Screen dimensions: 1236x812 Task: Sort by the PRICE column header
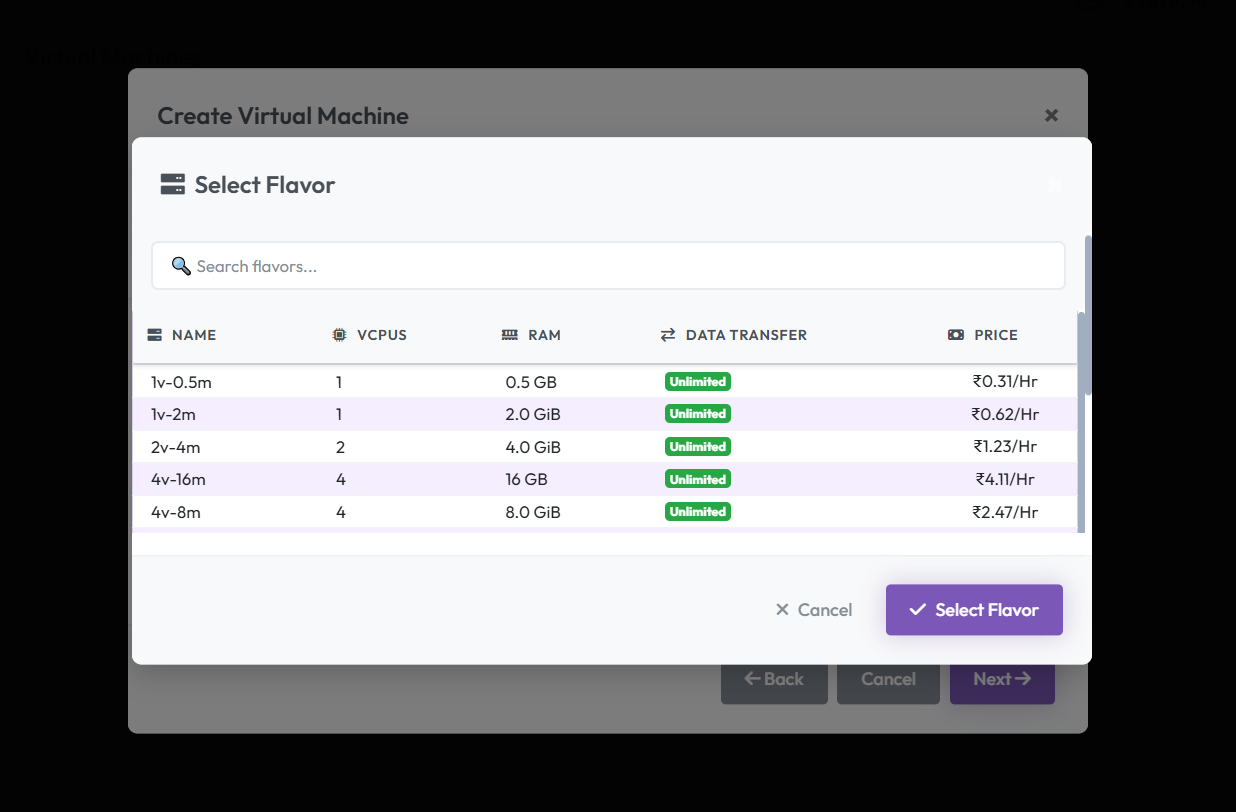[x=995, y=335]
